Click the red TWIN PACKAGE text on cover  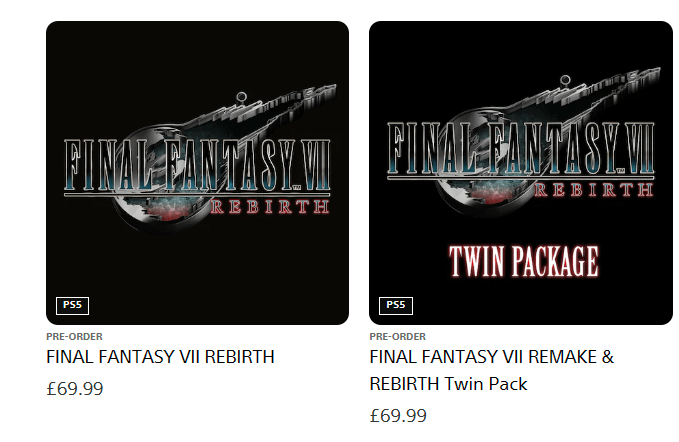pos(524,261)
